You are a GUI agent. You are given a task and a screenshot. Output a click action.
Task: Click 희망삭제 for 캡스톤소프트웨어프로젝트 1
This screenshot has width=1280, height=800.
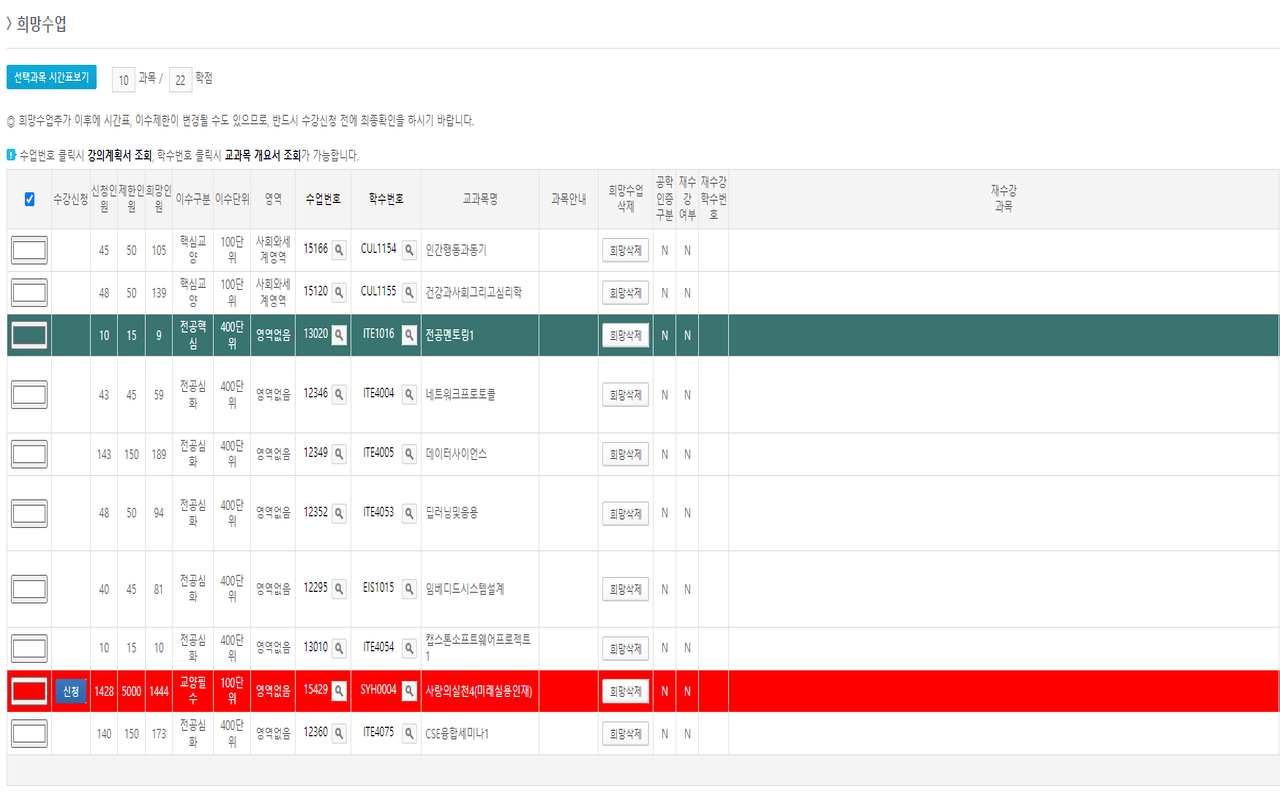625,648
